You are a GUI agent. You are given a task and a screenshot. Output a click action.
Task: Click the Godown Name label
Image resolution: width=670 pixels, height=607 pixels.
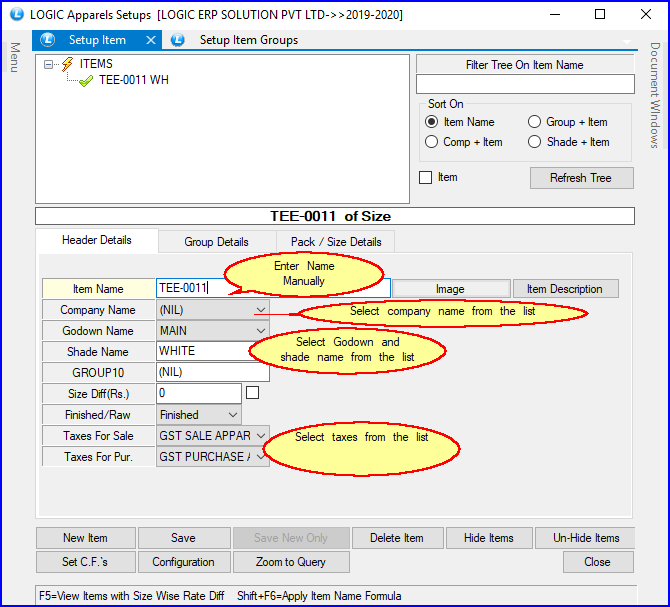(x=98, y=331)
